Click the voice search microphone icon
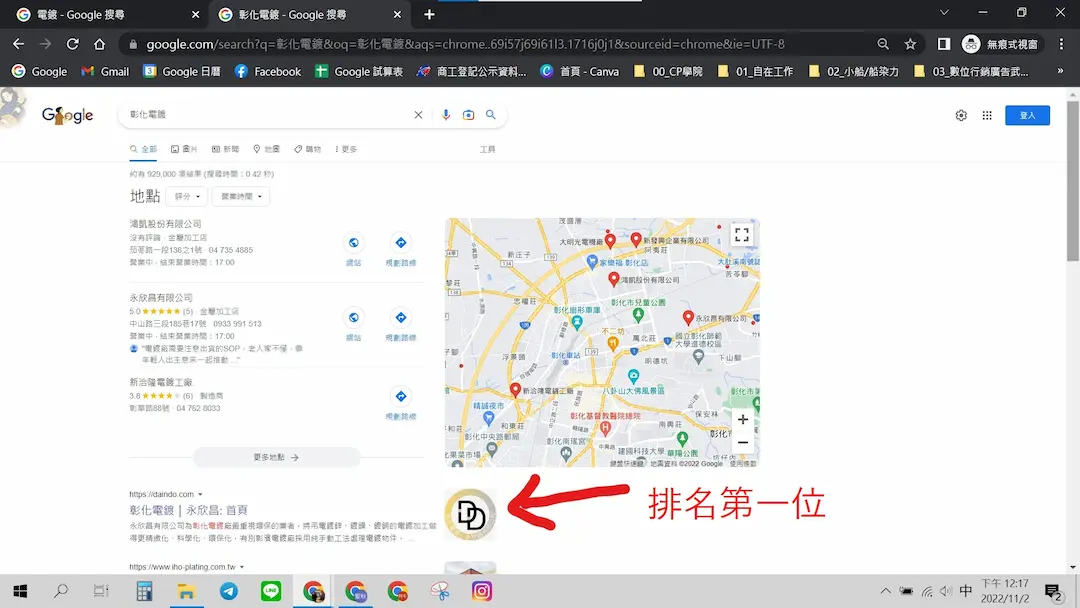 pyautogui.click(x=446, y=115)
